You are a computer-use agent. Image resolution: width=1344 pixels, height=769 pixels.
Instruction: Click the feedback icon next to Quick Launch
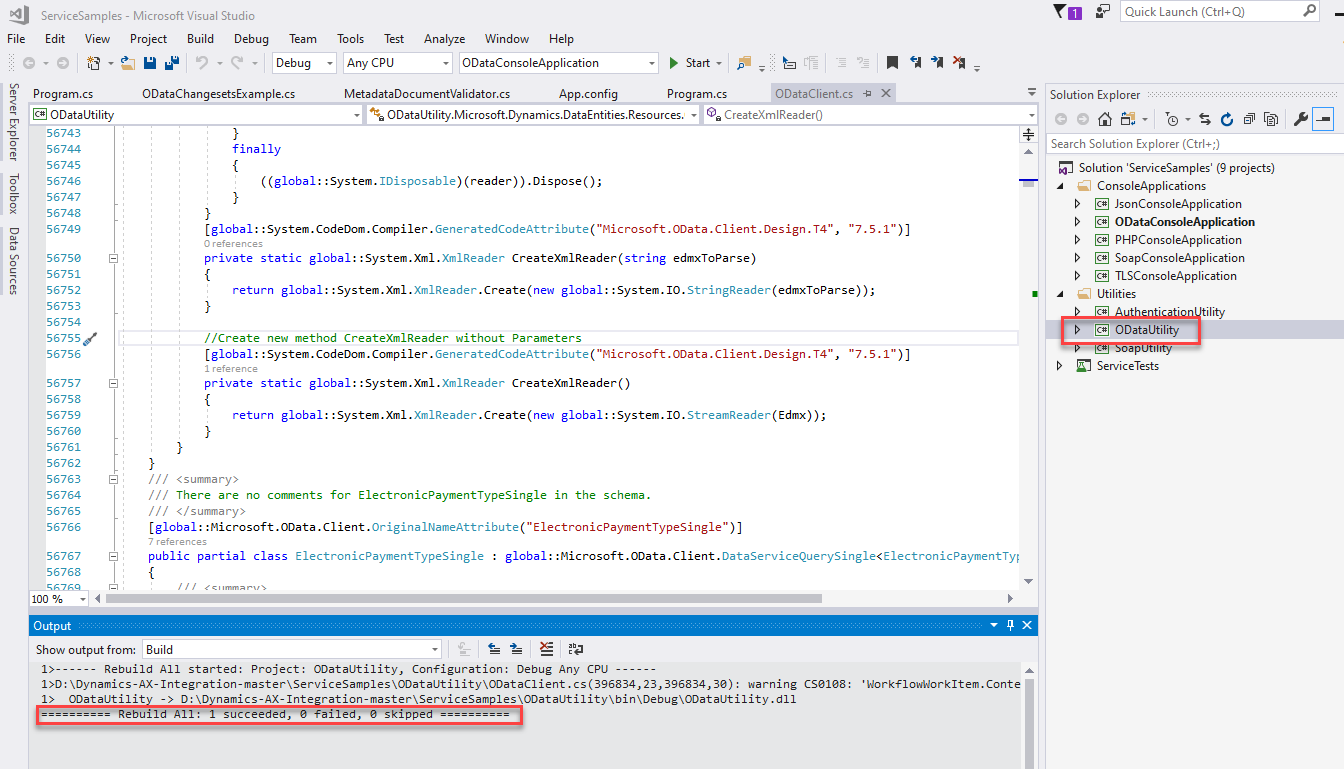1102,12
